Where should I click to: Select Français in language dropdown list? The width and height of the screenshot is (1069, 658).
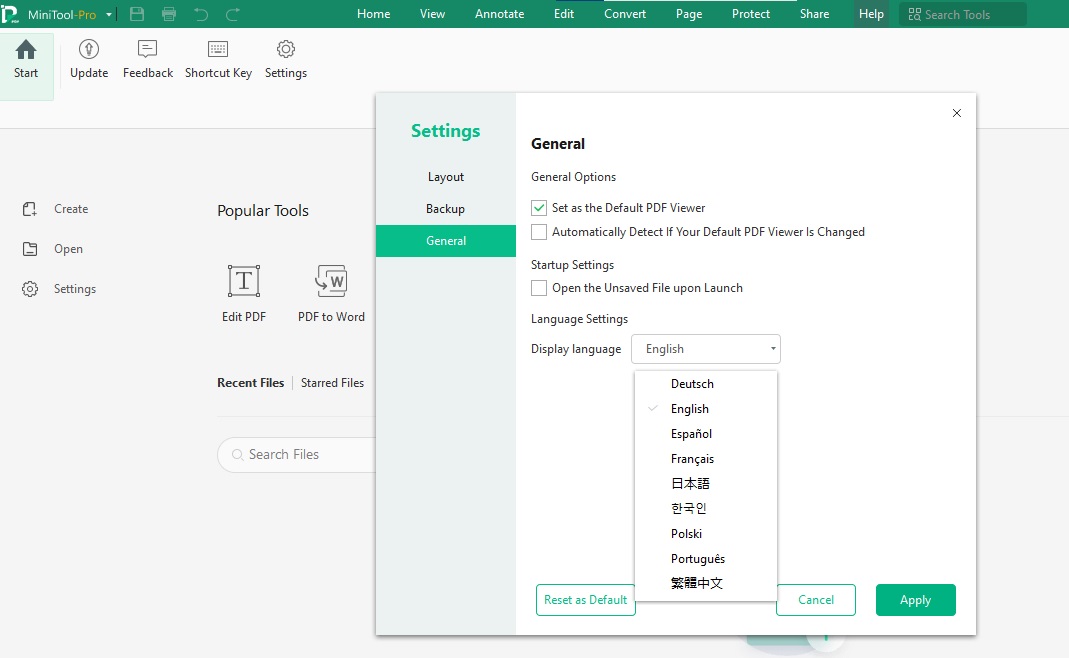pyautogui.click(x=692, y=459)
